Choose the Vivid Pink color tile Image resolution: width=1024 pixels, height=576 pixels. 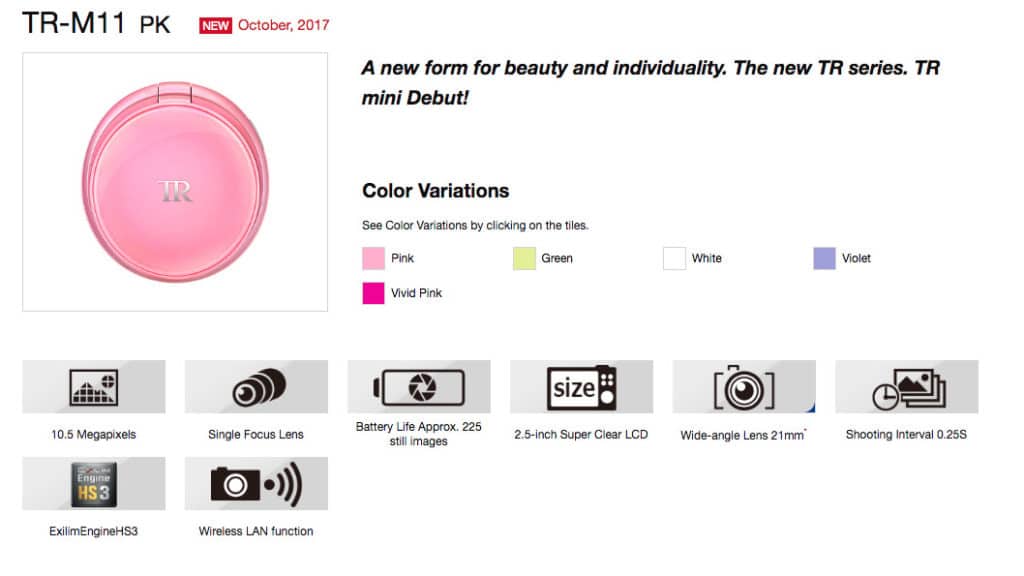point(371,293)
